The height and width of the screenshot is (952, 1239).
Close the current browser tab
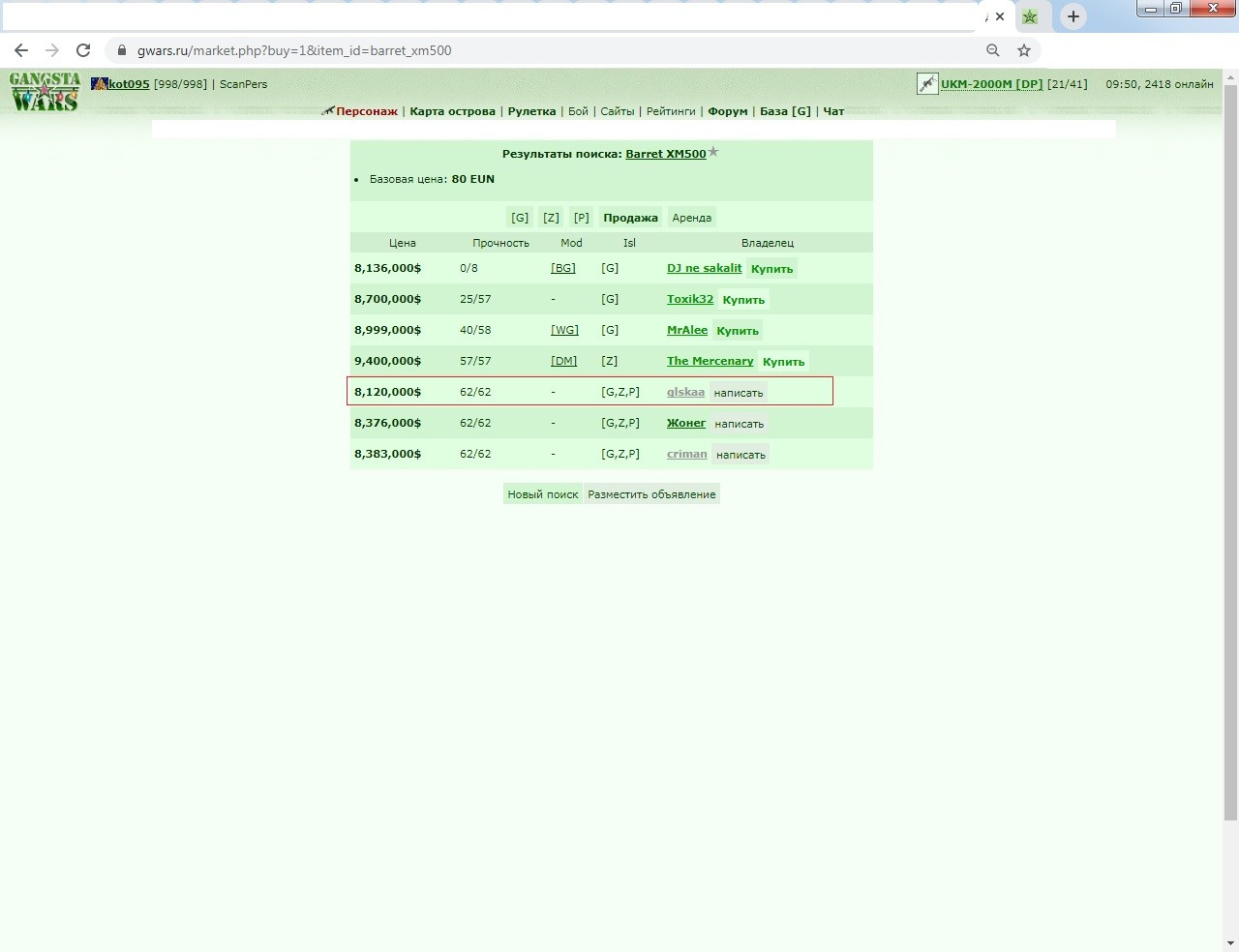1000,16
